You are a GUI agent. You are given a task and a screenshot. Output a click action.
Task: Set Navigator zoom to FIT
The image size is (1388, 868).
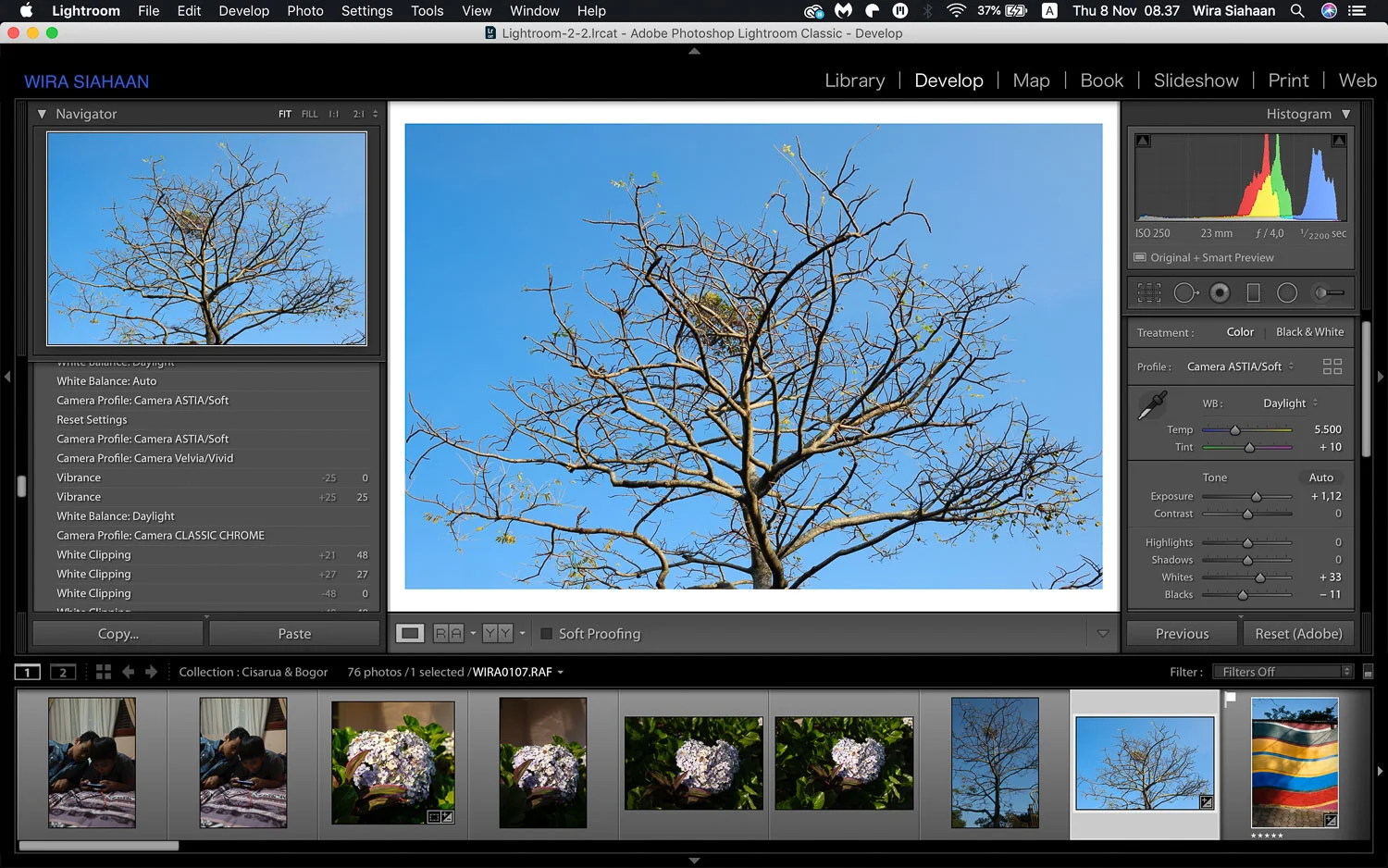point(285,114)
